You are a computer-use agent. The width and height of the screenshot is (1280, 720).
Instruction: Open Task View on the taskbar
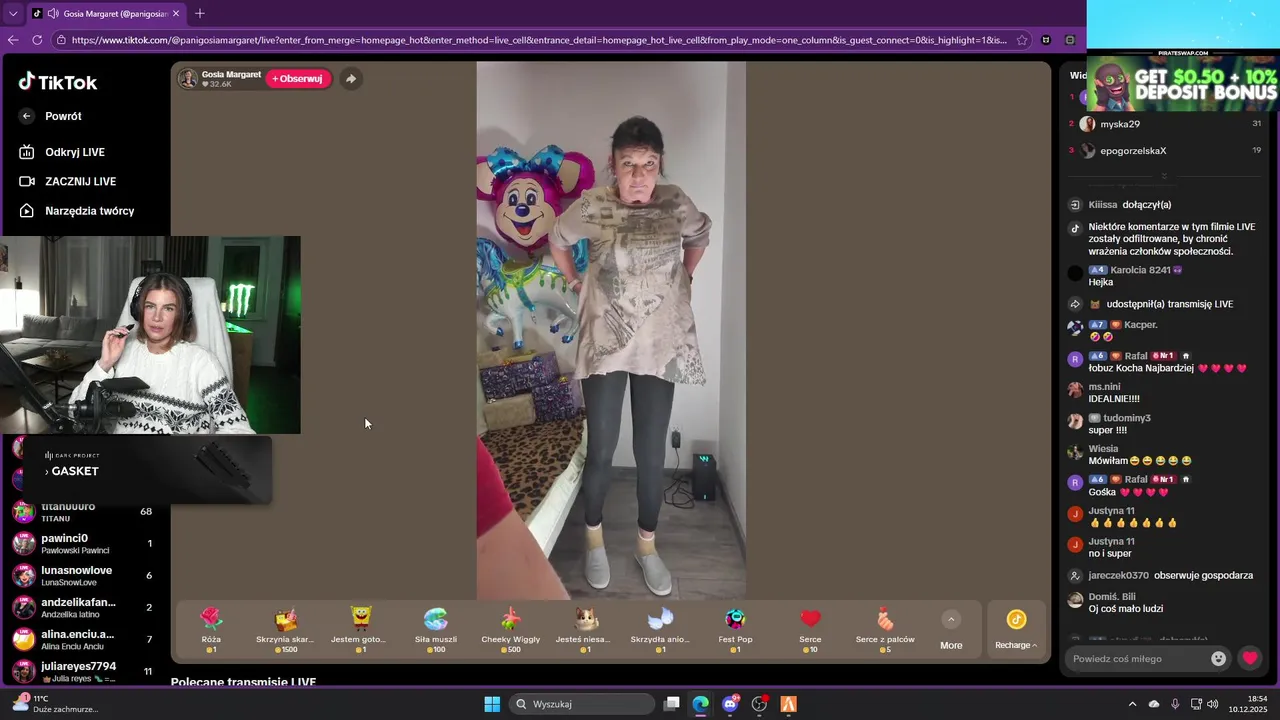point(672,704)
